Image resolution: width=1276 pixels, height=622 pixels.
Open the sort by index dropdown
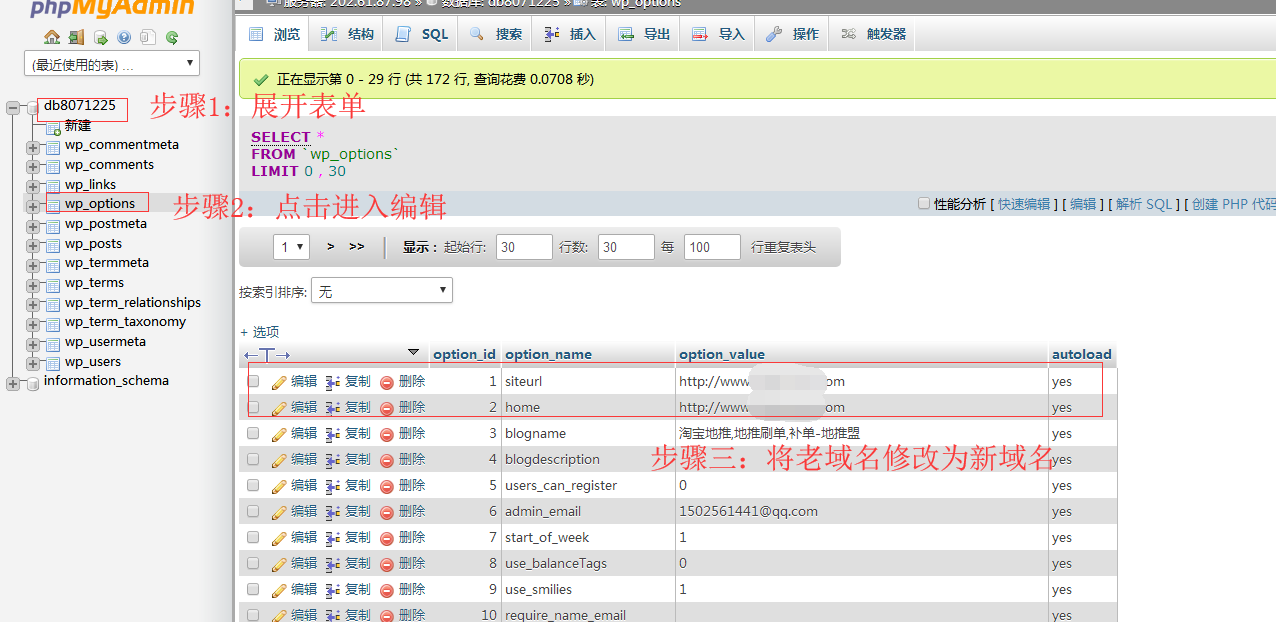(x=382, y=291)
